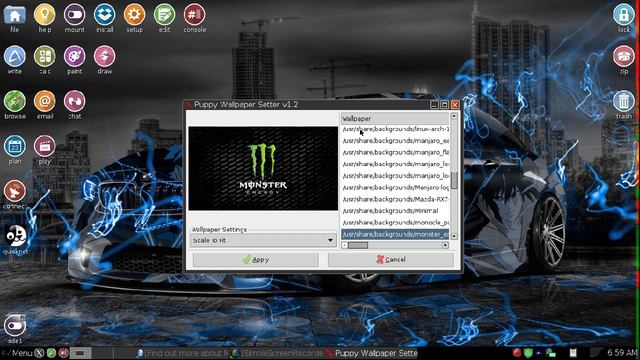Click the Monster Energy wallpaper preview
The height and width of the screenshot is (360, 640).
point(263,169)
